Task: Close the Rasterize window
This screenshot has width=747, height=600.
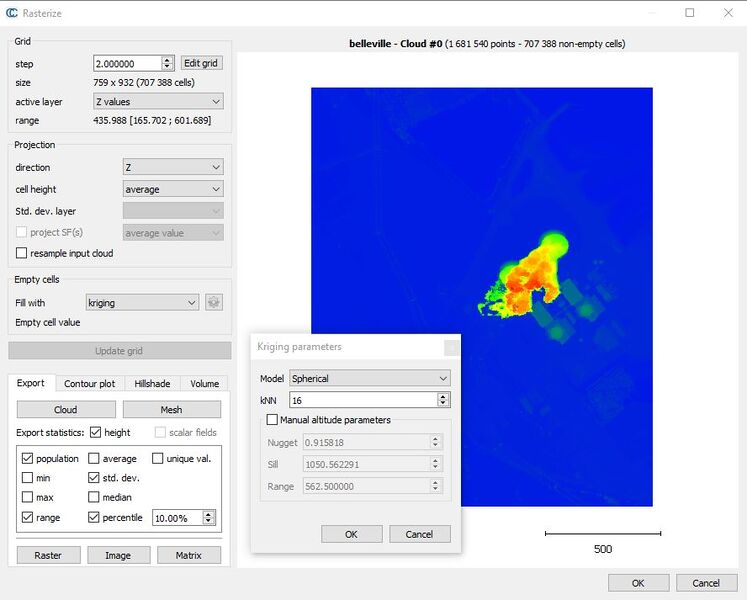Action: pyautogui.click(x=728, y=13)
